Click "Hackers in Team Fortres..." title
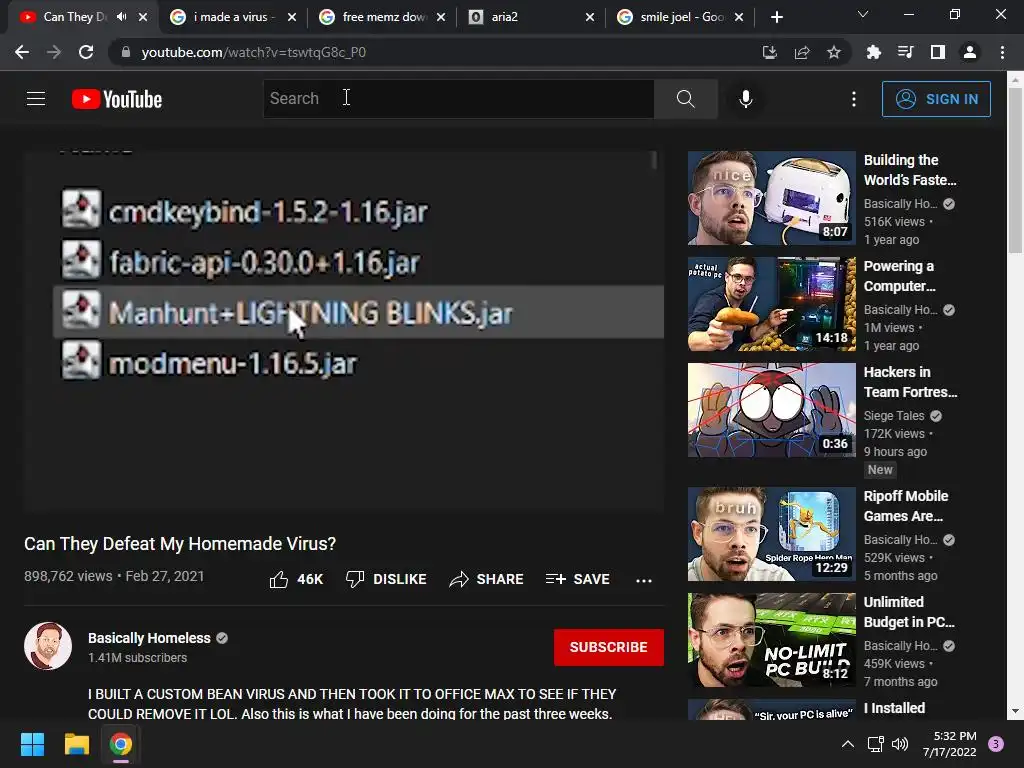Screen dimensions: 1024x768 click(x=910, y=382)
